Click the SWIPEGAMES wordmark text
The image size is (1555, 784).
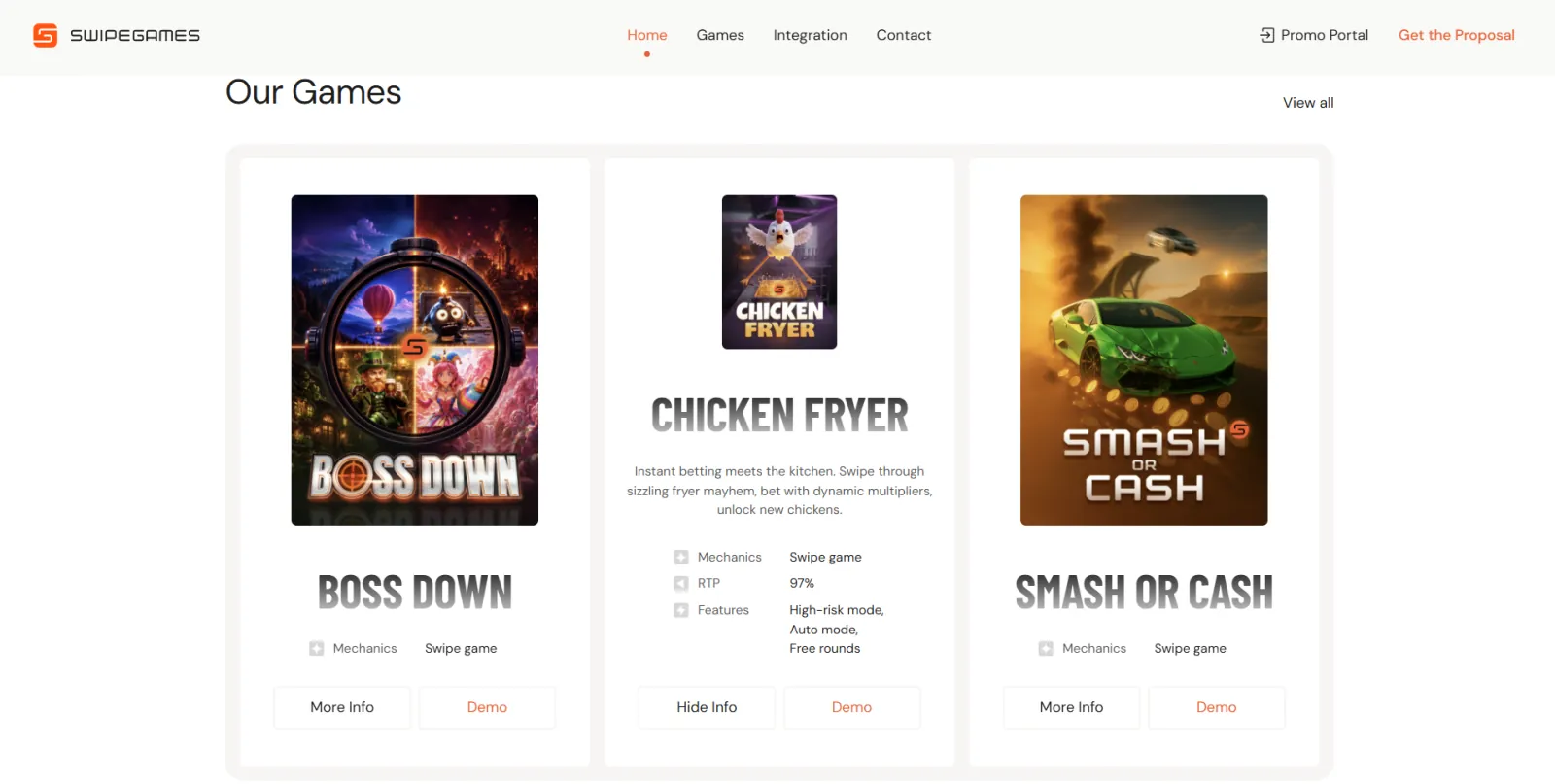(135, 35)
